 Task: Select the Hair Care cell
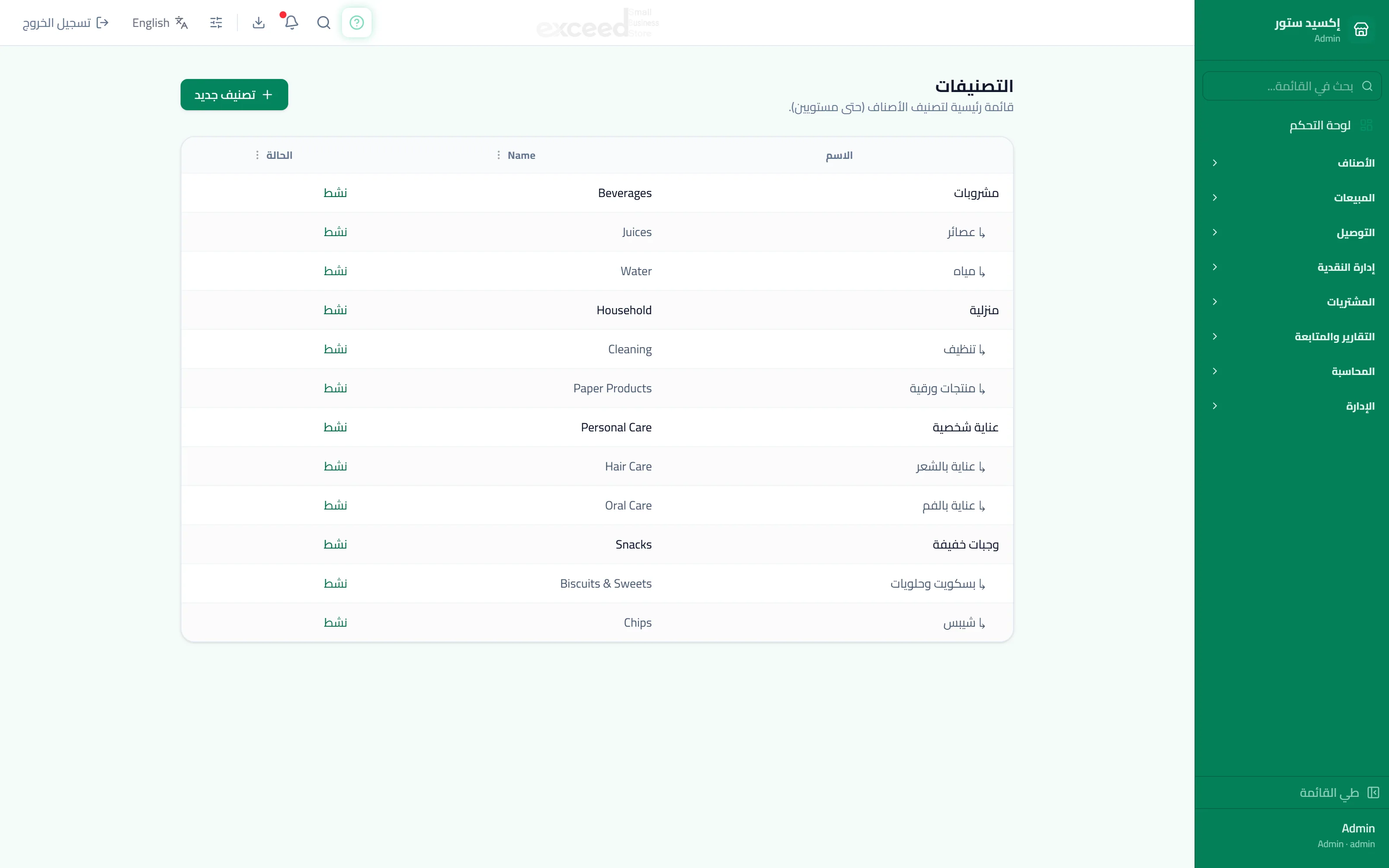click(628, 466)
